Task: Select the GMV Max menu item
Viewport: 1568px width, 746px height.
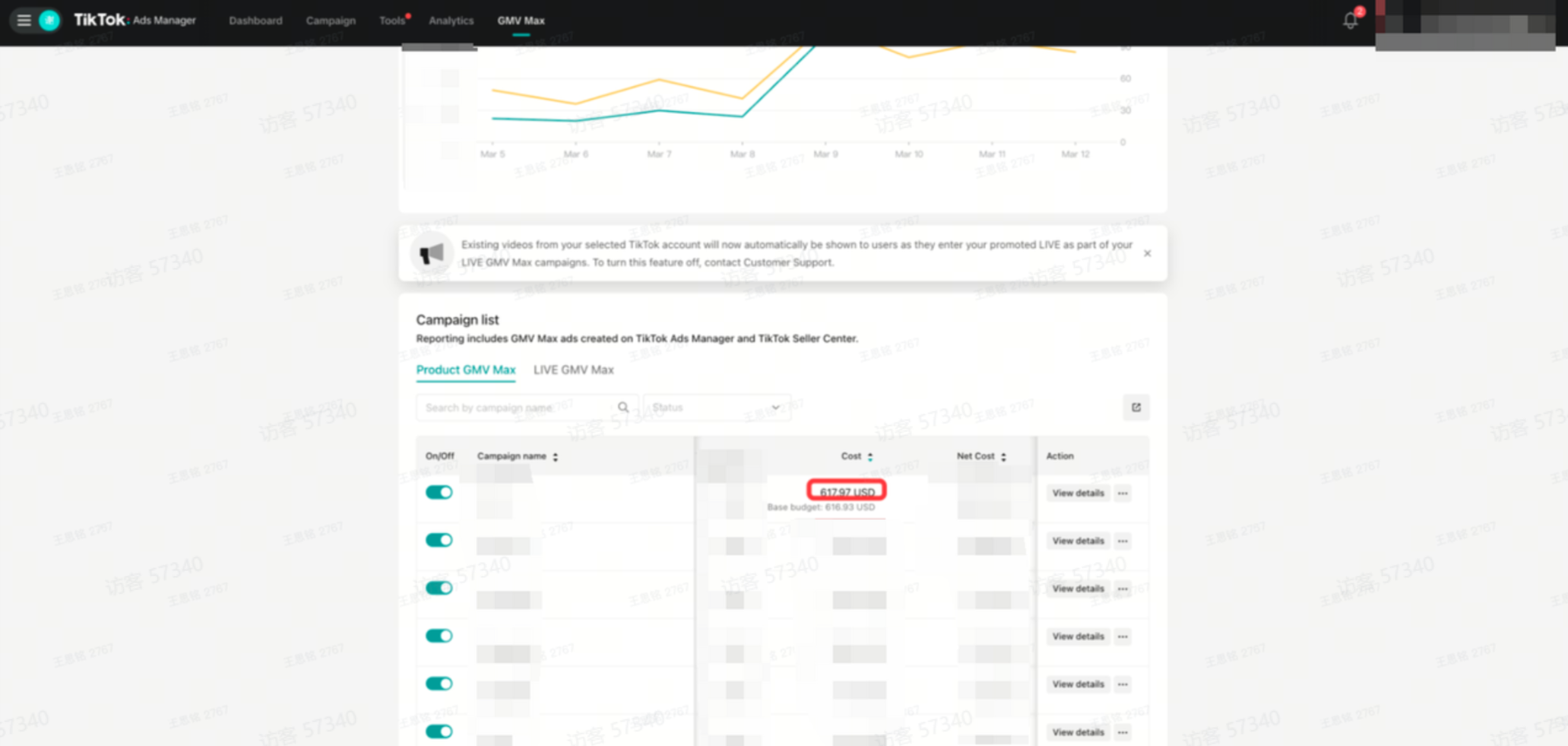Action: 521,21
